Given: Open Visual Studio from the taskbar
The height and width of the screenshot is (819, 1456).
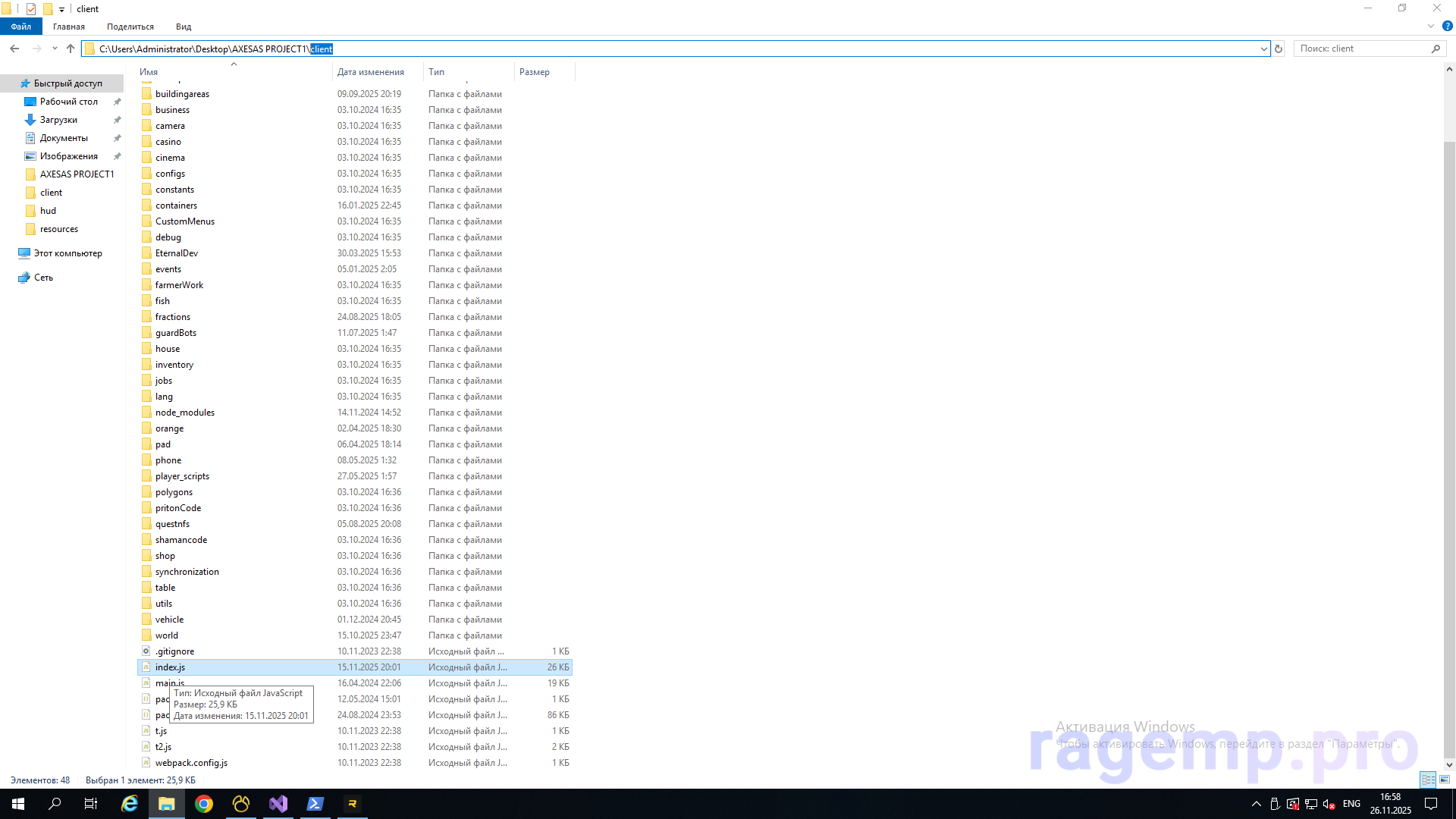Looking at the screenshot, I should (278, 804).
